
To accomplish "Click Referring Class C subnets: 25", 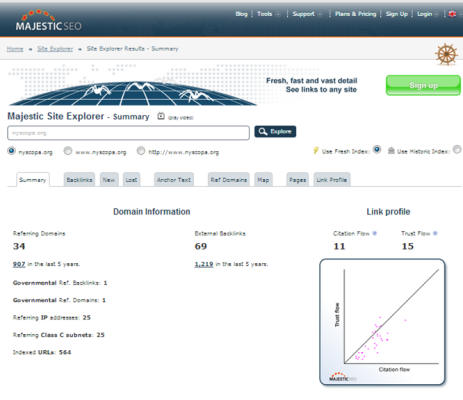I will tap(59, 335).
